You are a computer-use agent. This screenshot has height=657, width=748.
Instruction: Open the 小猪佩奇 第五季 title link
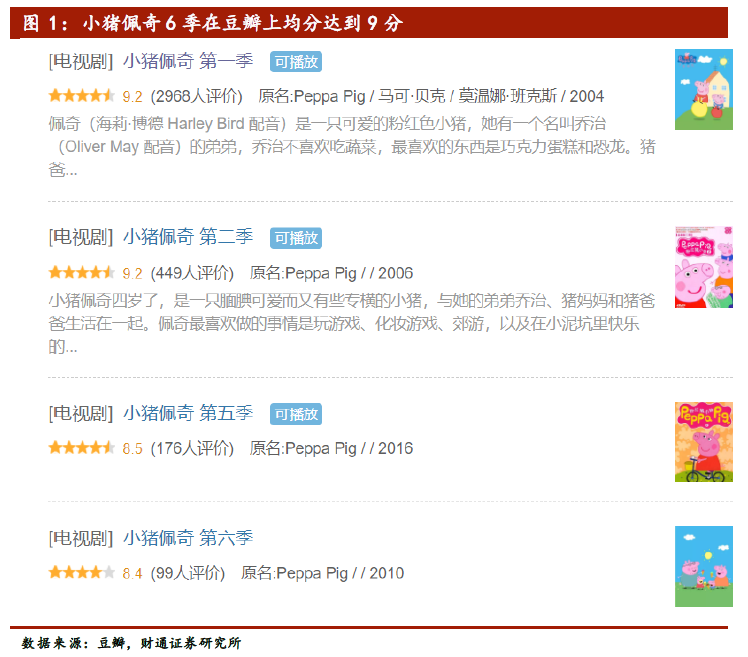tap(188, 413)
